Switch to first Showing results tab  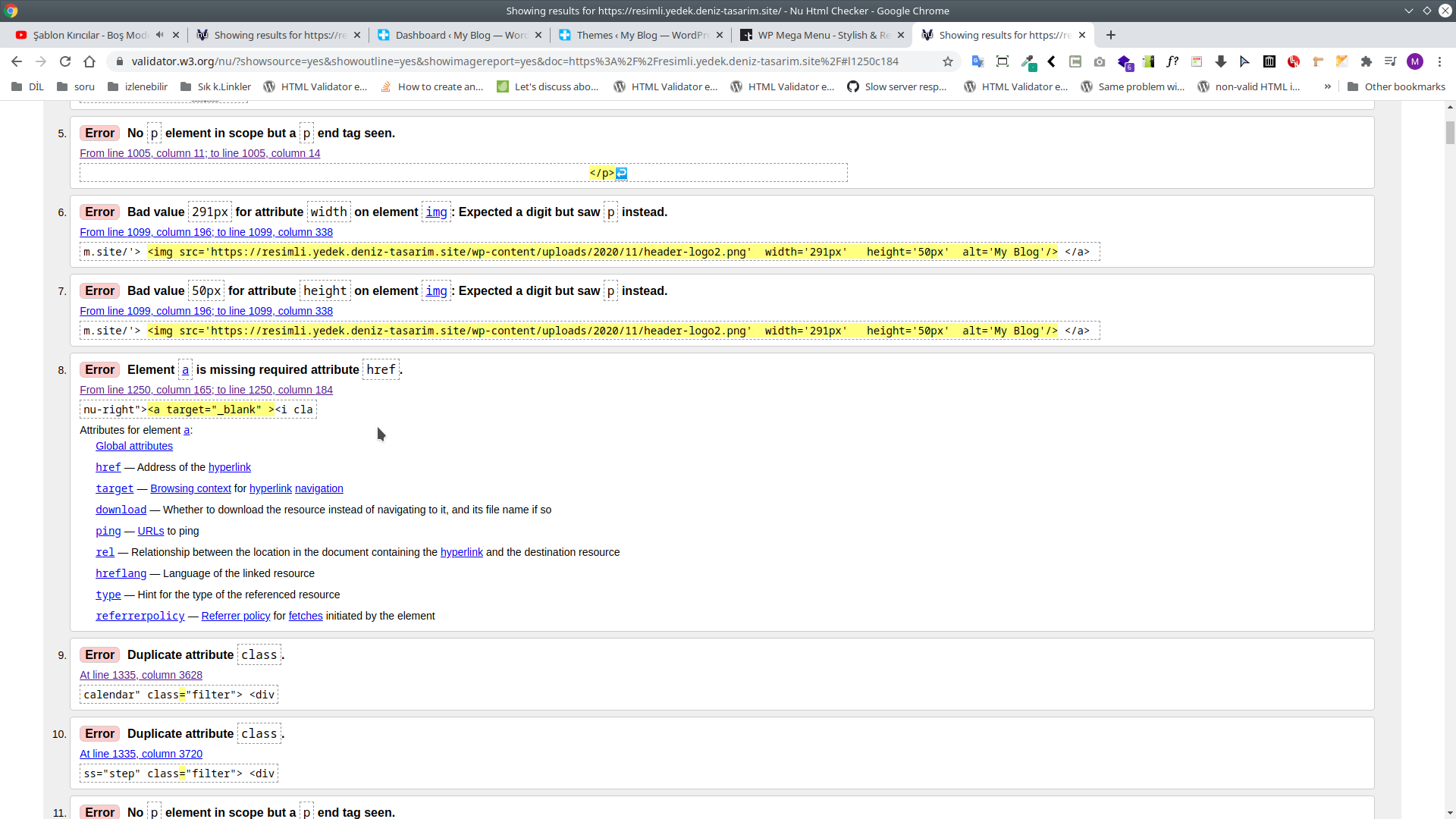point(280,35)
